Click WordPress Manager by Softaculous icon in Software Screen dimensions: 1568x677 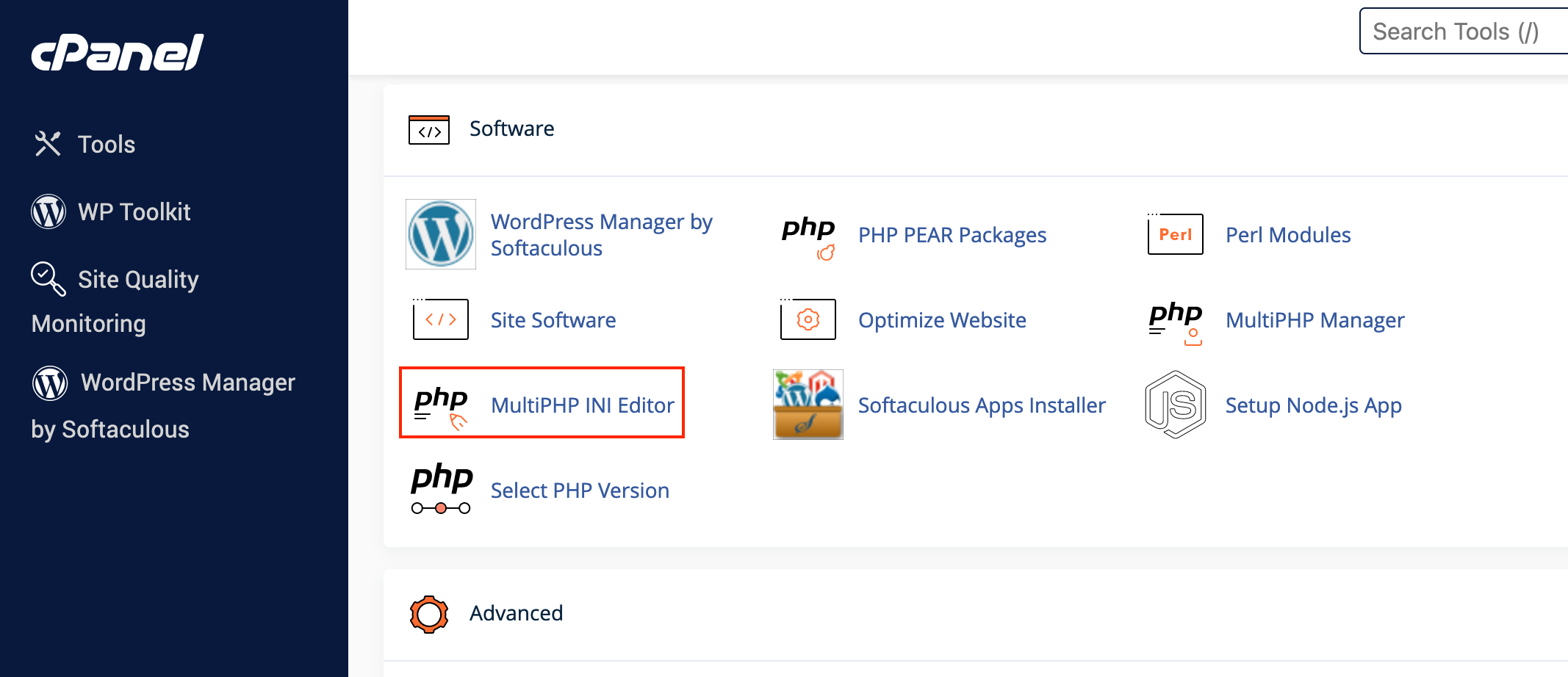[x=441, y=234]
